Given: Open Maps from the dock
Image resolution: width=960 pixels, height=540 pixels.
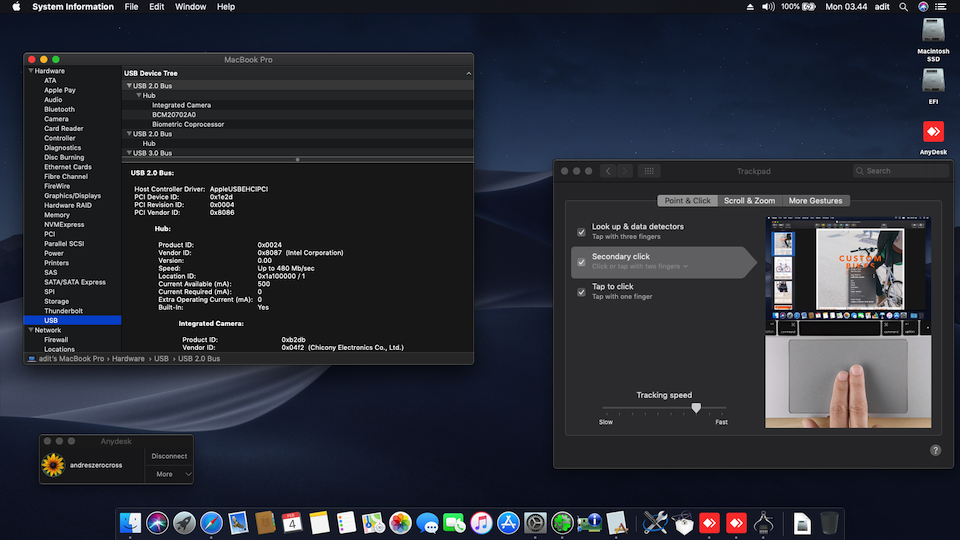Looking at the screenshot, I should pos(373,523).
